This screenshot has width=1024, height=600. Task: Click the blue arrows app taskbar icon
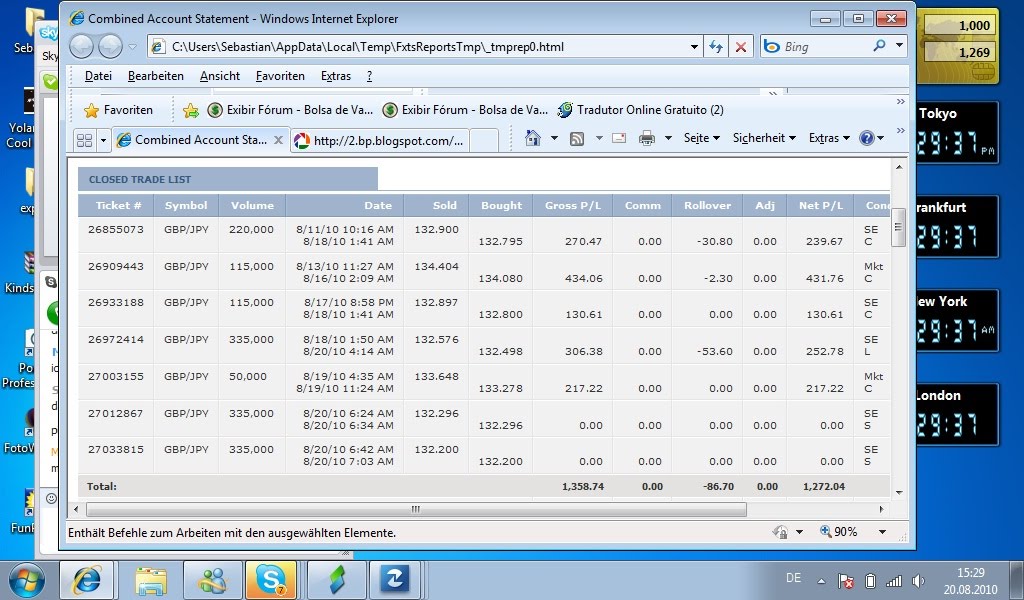click(x=395, y=580)
